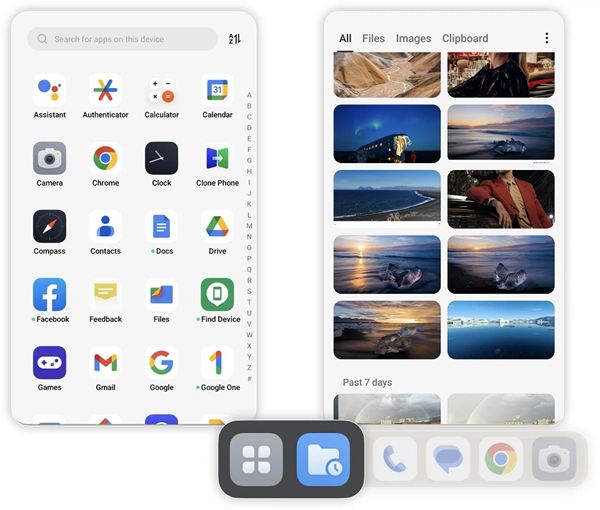Open the three-dot more options menu
This screenshot has height=510, width=600.
tap(546, 39)
